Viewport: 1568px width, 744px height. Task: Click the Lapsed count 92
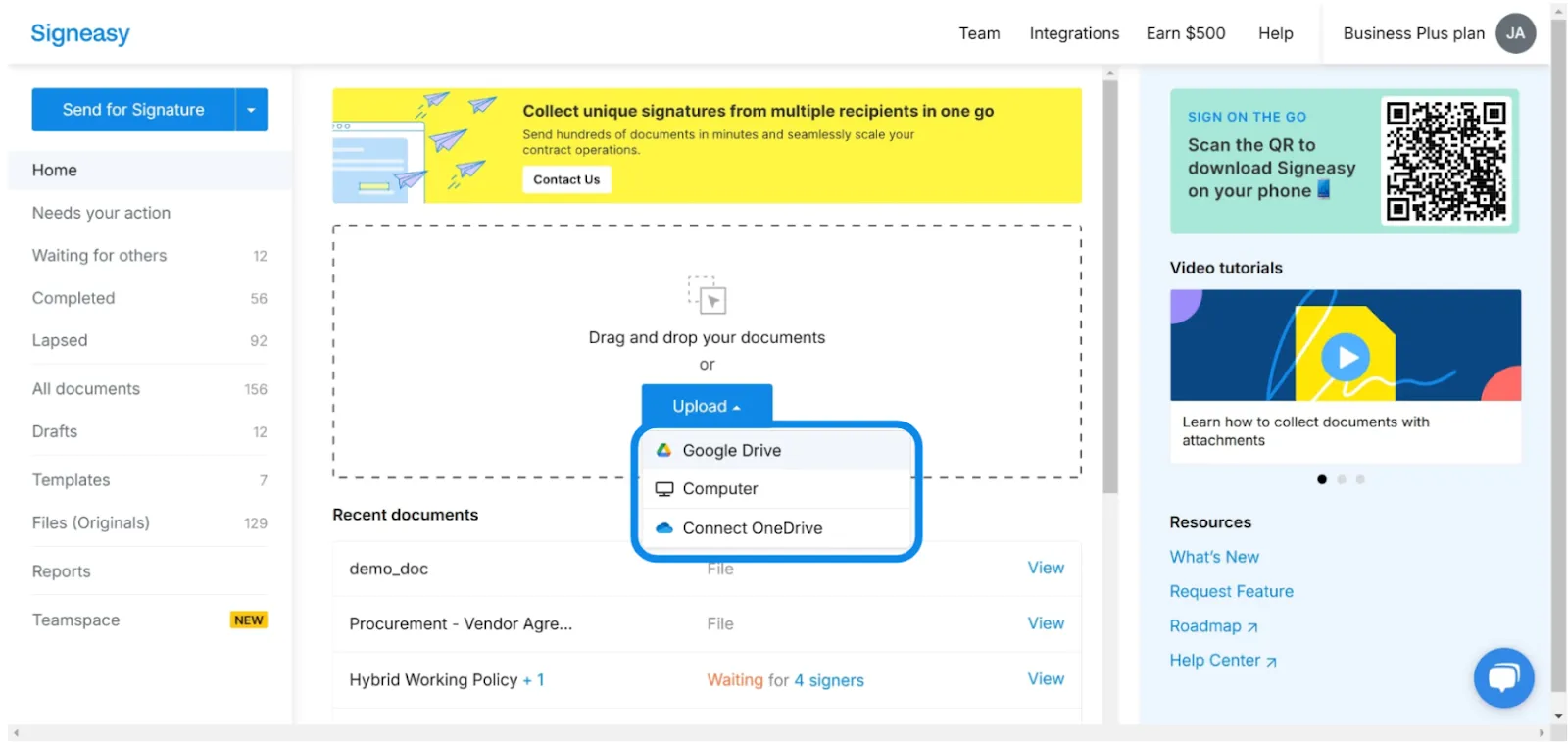point(259,341)
